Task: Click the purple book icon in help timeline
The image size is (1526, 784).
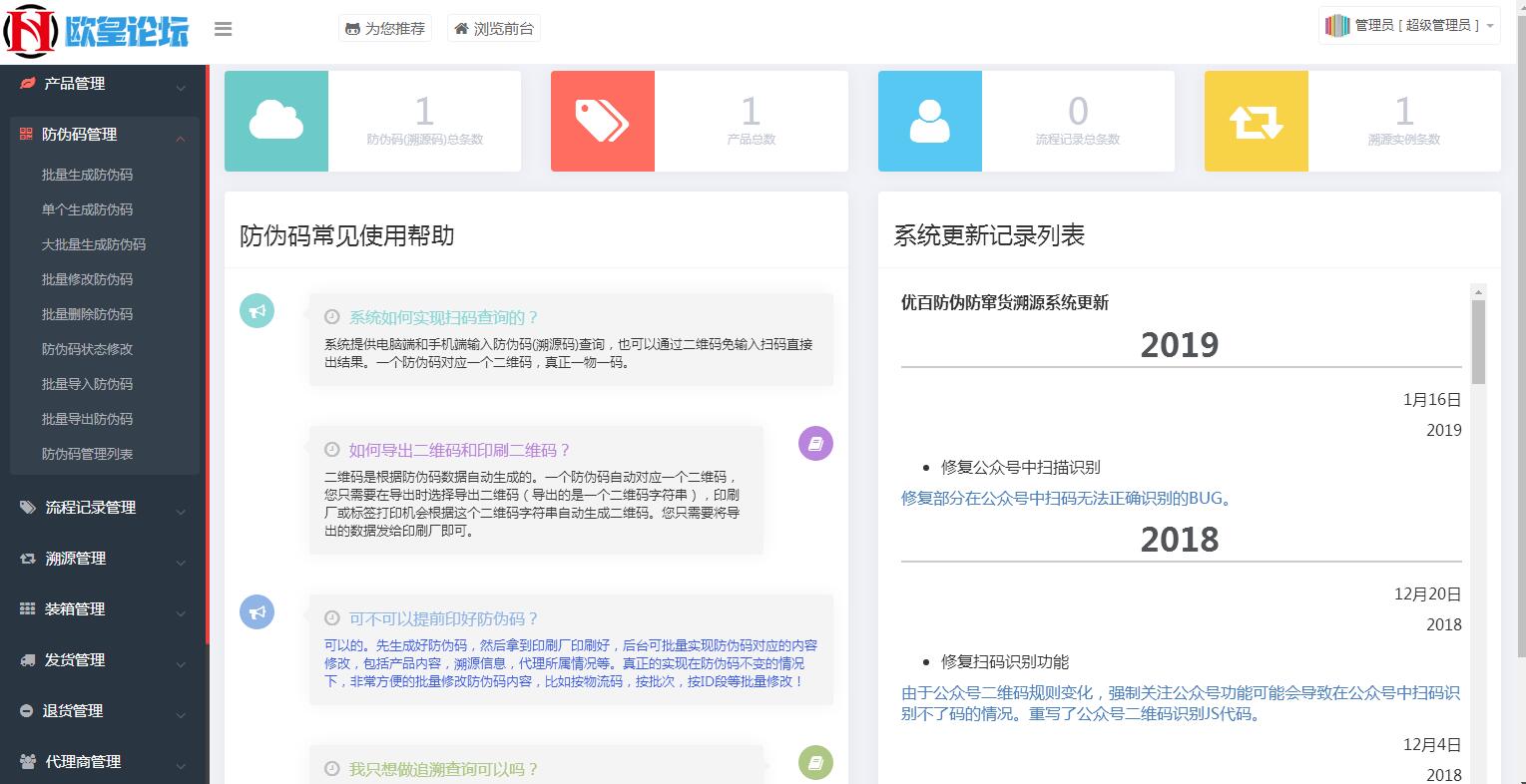Action: (x=815, y=444)
